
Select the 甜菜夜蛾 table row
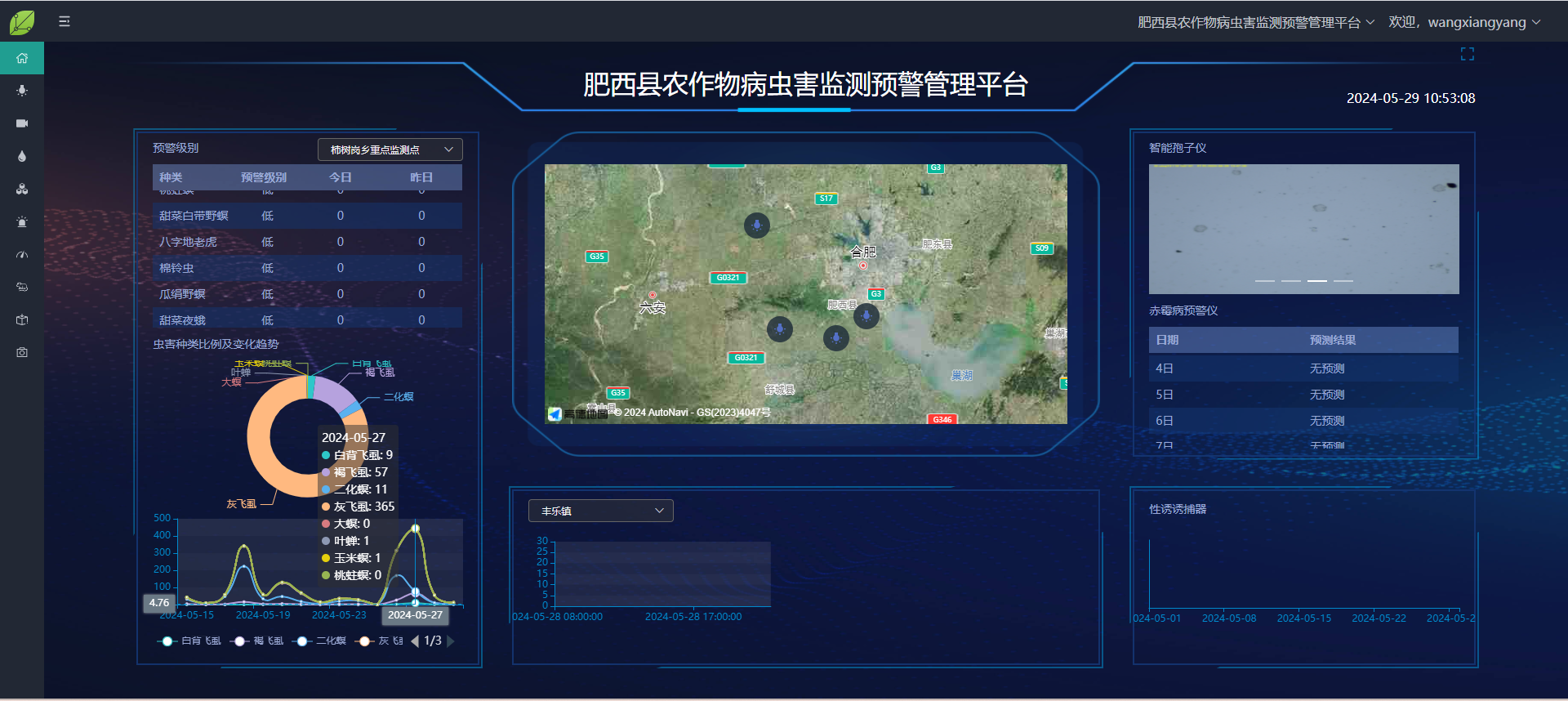point(307,319)
